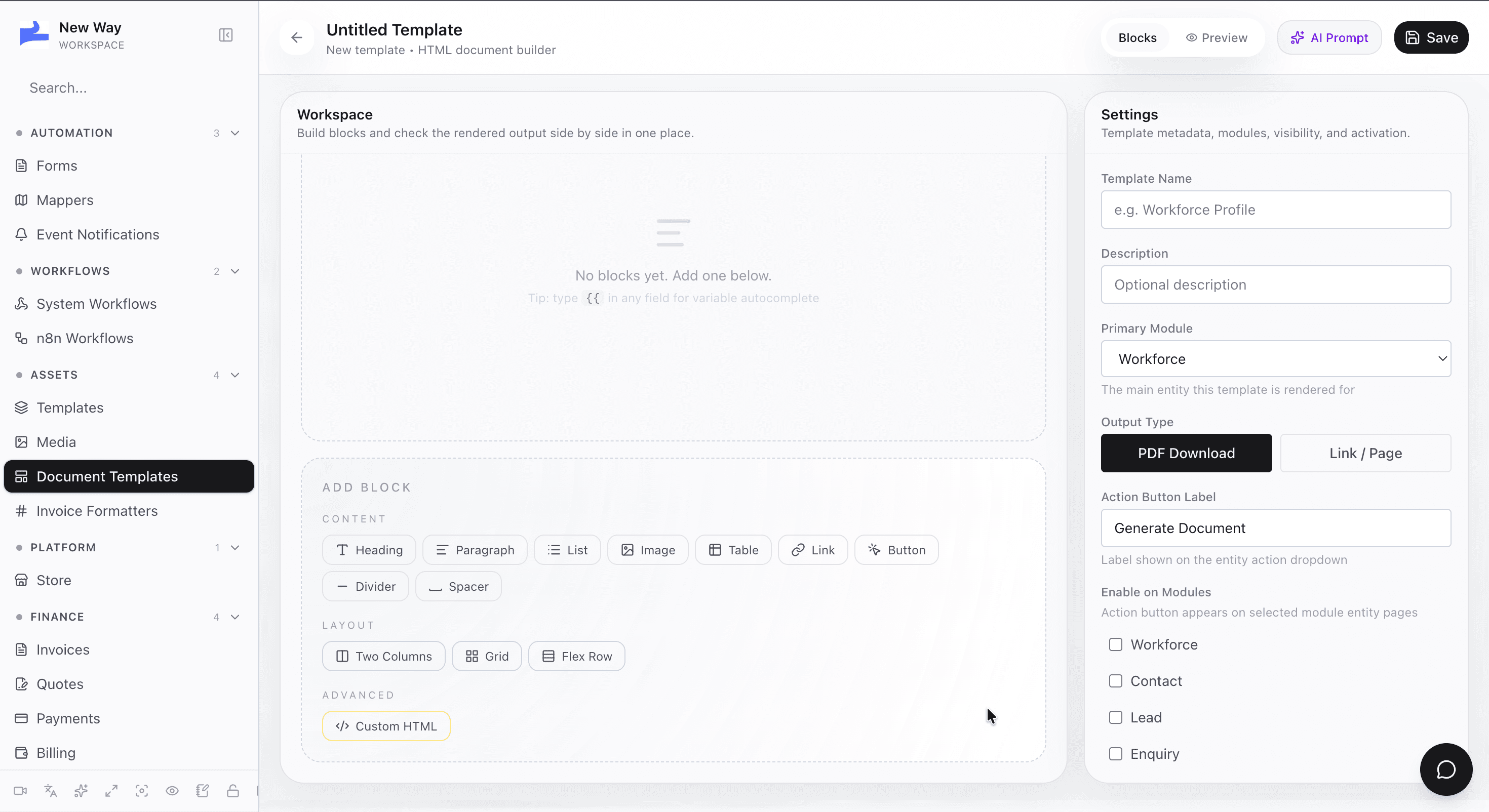Click the New Way workspace logo
The width and height of the screenshot is (1489, 812).
pyautogui.click(x=34, y=34)
